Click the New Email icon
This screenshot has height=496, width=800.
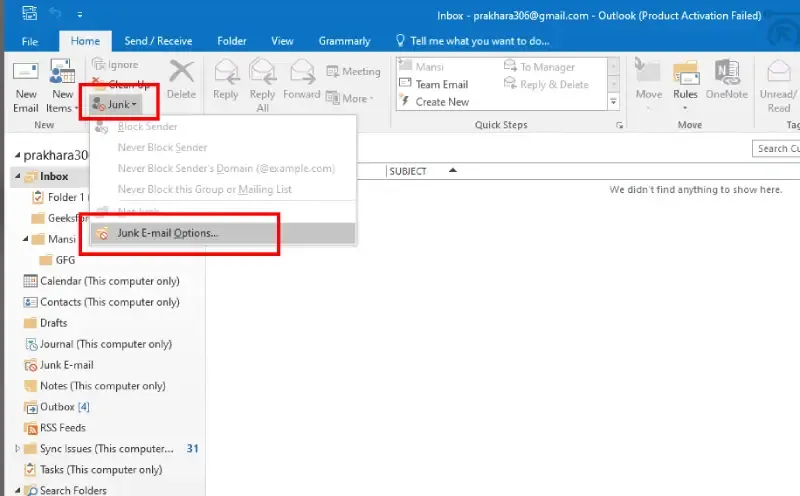coord(26,72)
